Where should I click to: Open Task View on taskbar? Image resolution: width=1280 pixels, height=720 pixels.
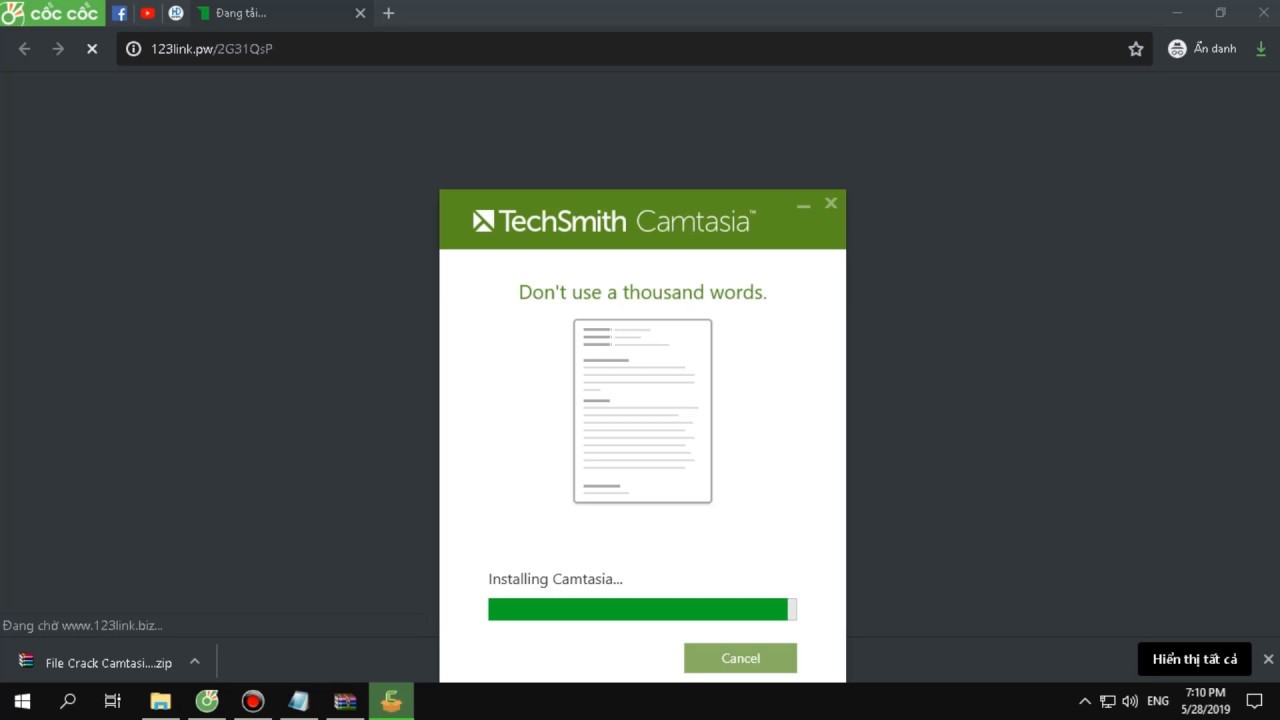(x=113, y=701)
